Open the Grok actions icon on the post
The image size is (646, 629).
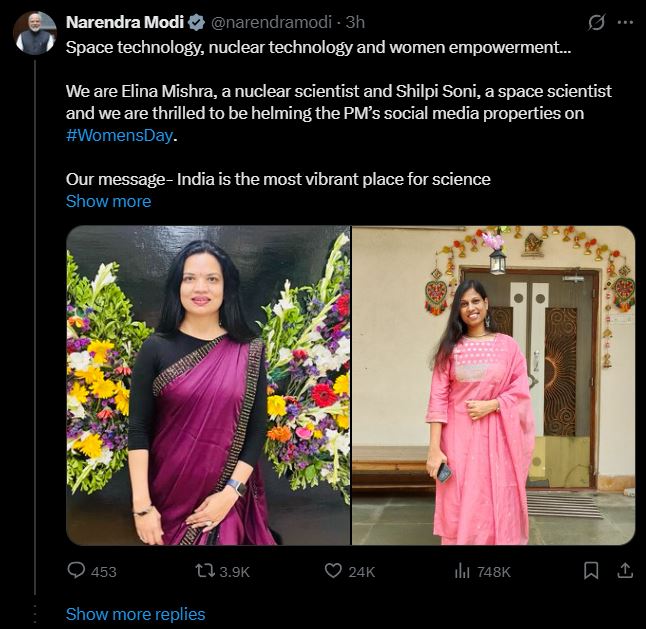pos(597,22)
